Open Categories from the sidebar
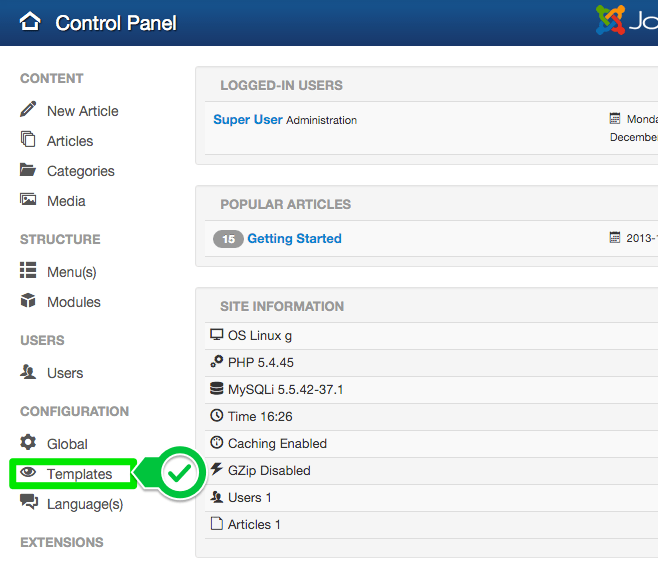The width and height of the screenshot is (658, 563). coord(80,171)
